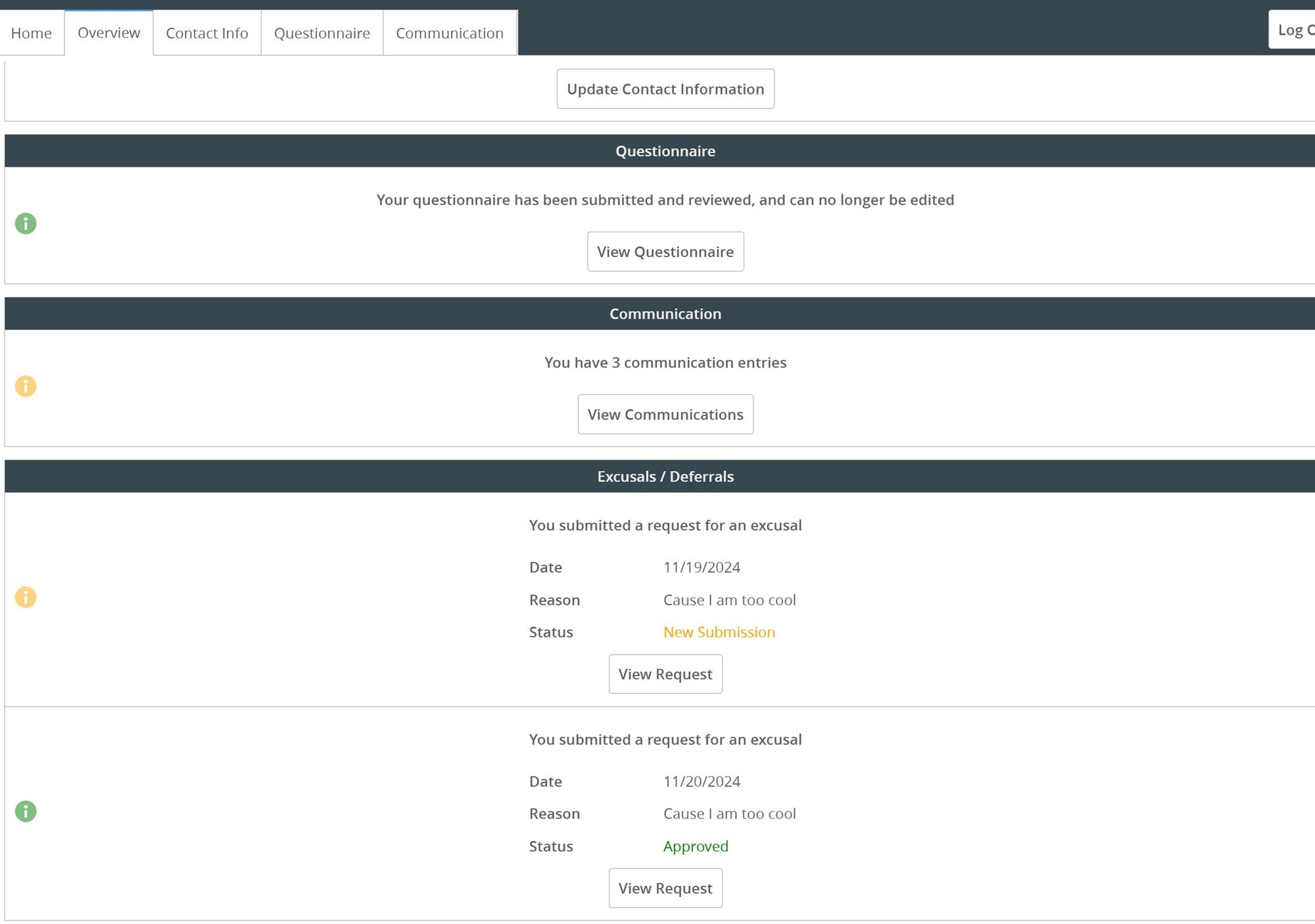1315x924 pixels.
Task: Click Update Contact Information button
Action: tap(665, 89)
